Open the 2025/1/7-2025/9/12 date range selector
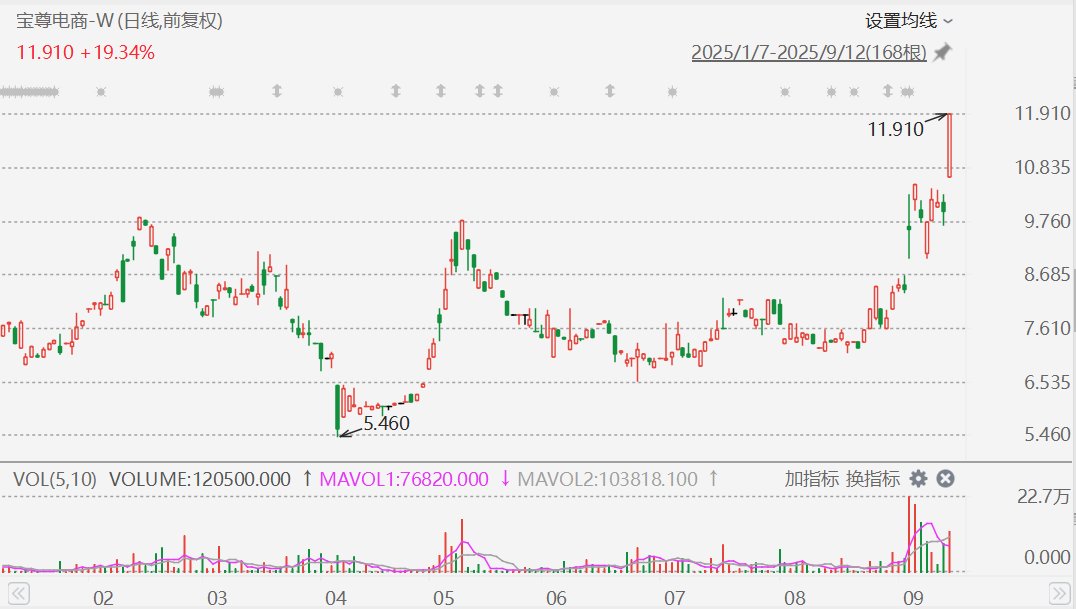The width and height of the screenshot is (1076, 609). pyautogui.click(x=809, y=53)
